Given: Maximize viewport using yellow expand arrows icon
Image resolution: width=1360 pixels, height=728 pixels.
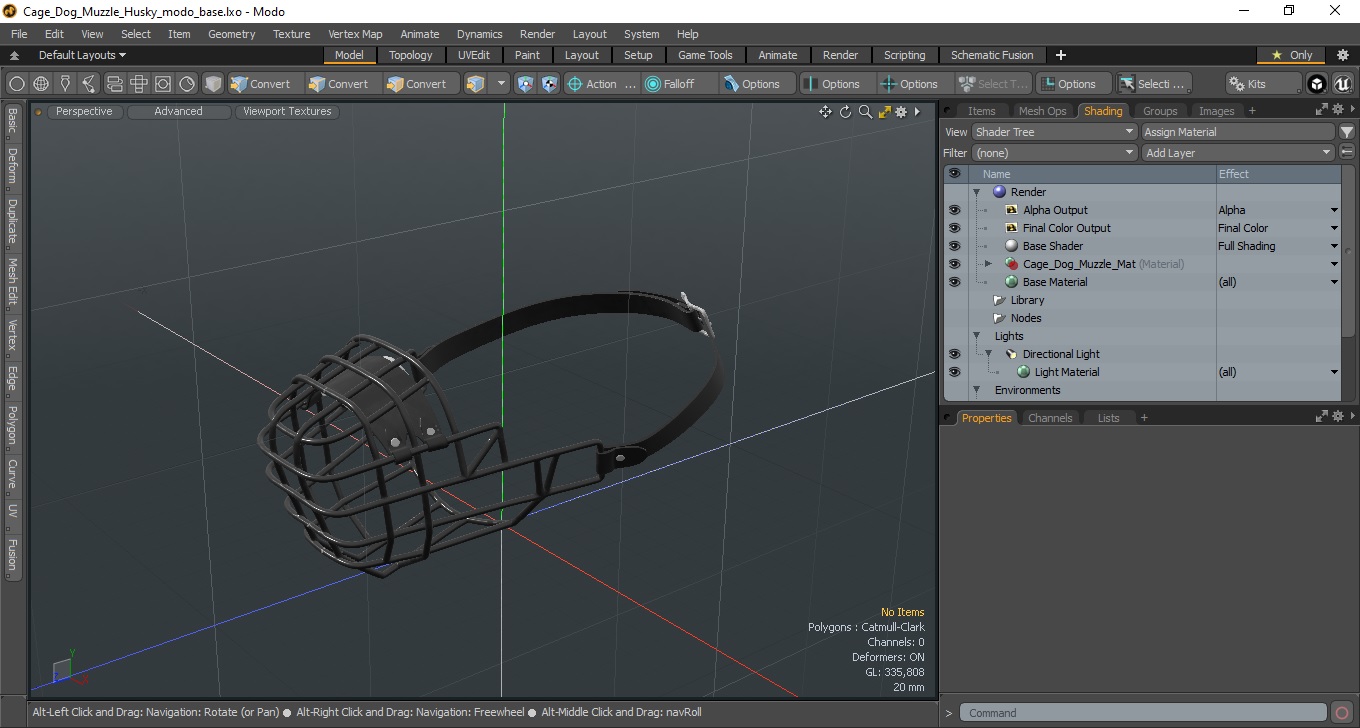Looking at the screenshot, I should 884,112.
